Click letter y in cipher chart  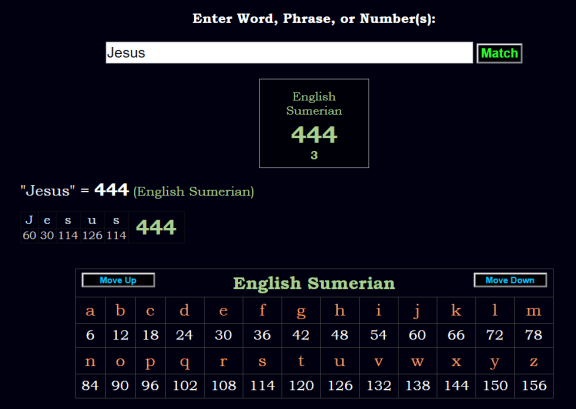click(495, 361)
